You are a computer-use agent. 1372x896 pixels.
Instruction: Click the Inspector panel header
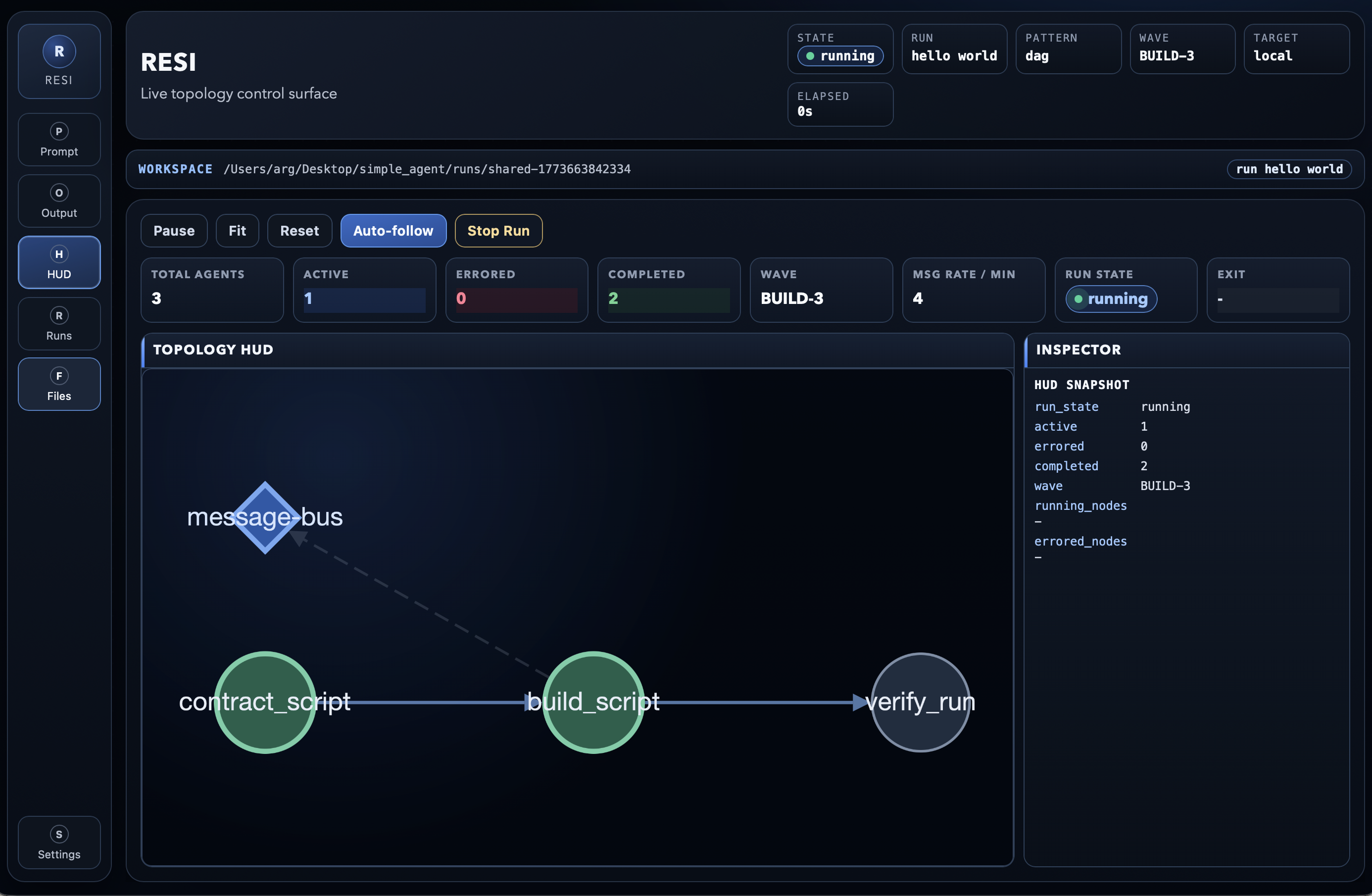tap(1078, 349)
